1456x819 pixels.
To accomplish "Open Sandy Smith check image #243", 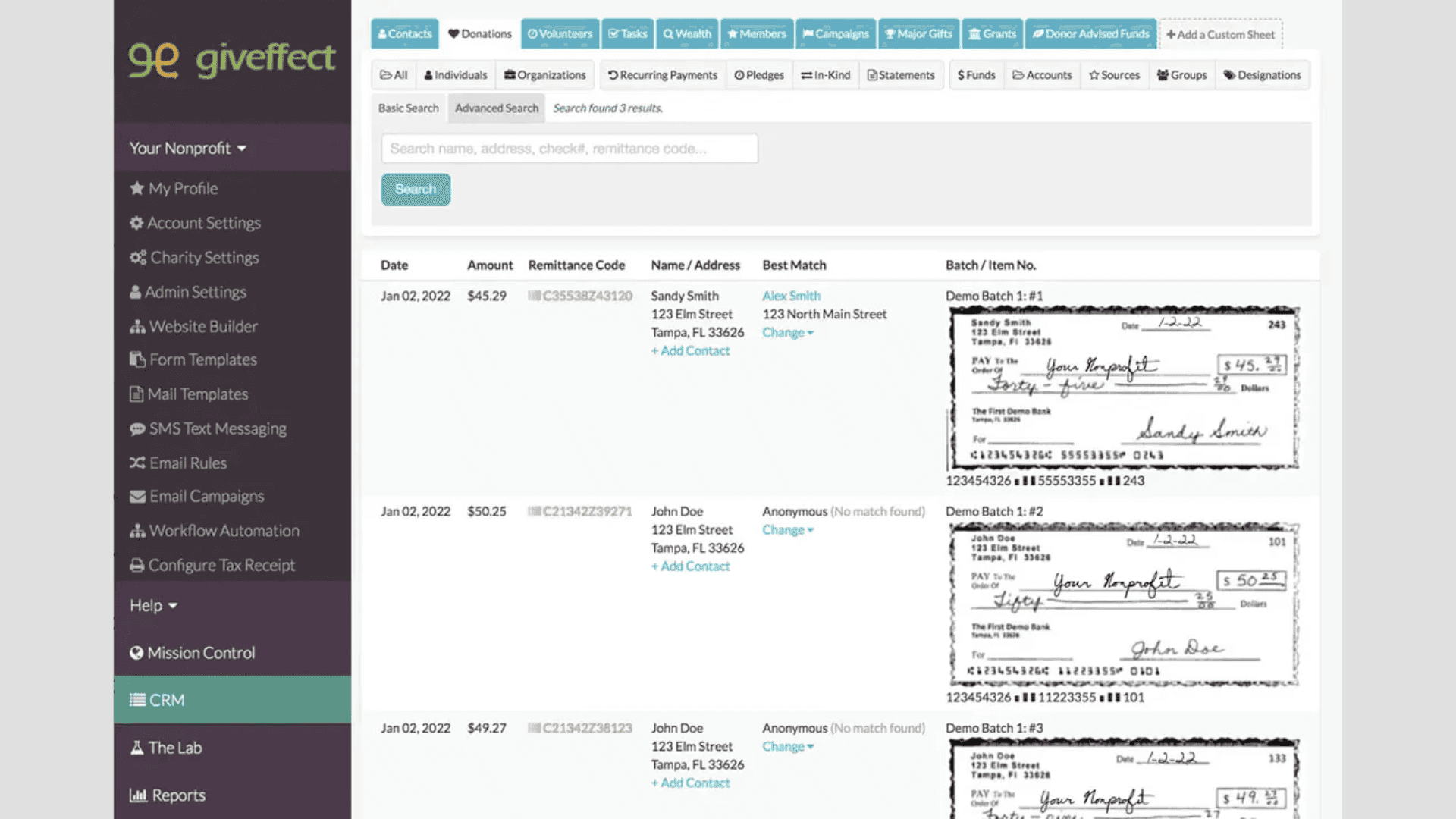I will click(x=1123, y=388).
